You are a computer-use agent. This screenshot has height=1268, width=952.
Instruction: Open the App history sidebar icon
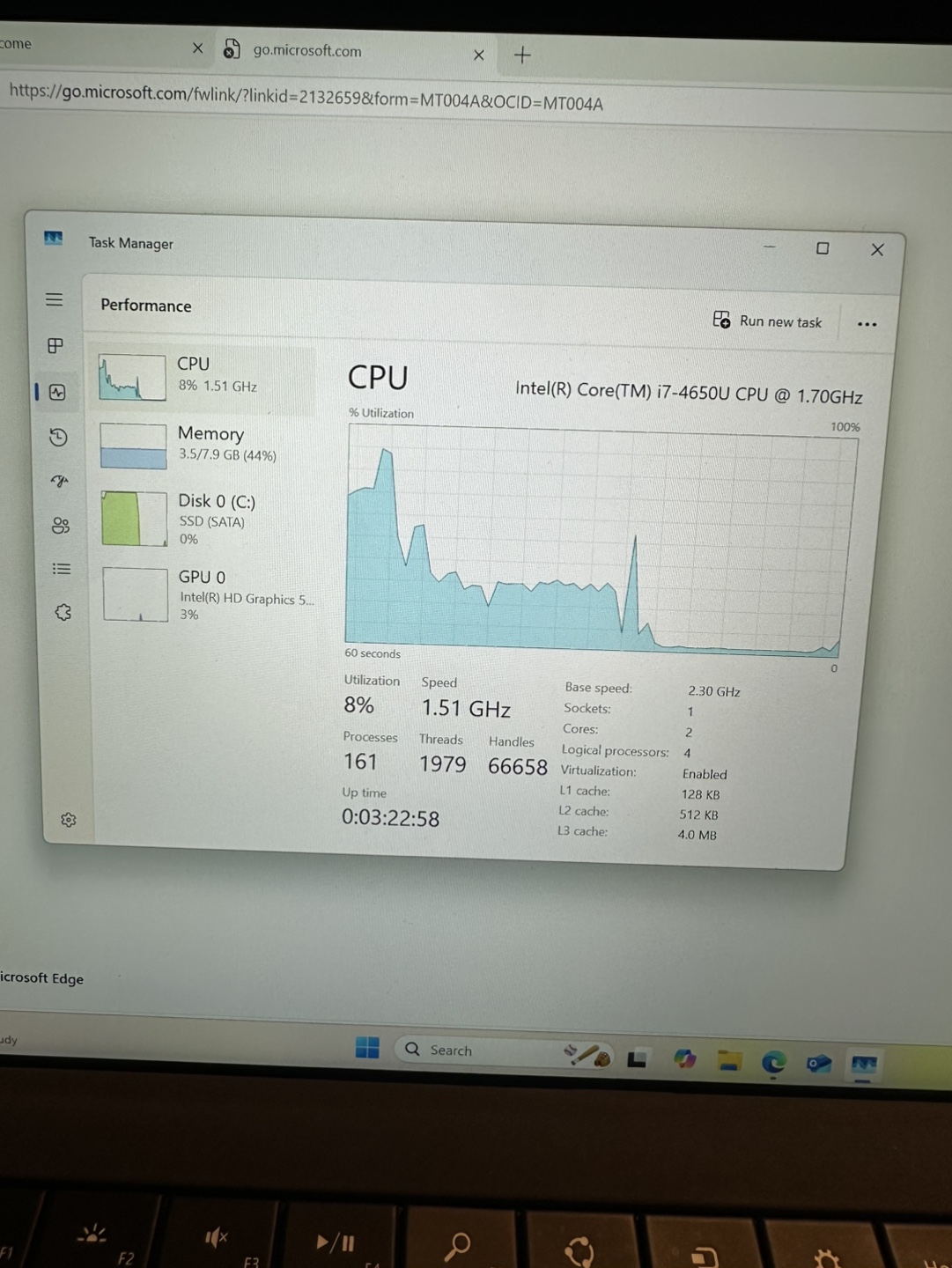pyautogui.click(x=58, y=437)
